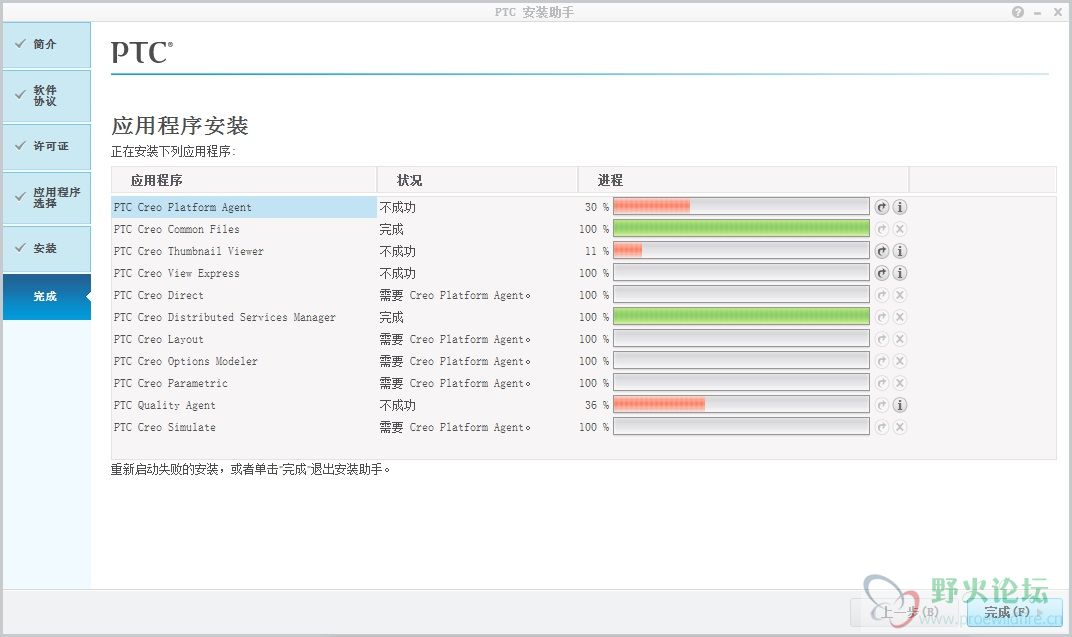This screenshot has width=1072, height=637.
Task: Cancel icon in PTC Creo Simulate row
Action: click(x=900, y=426)
